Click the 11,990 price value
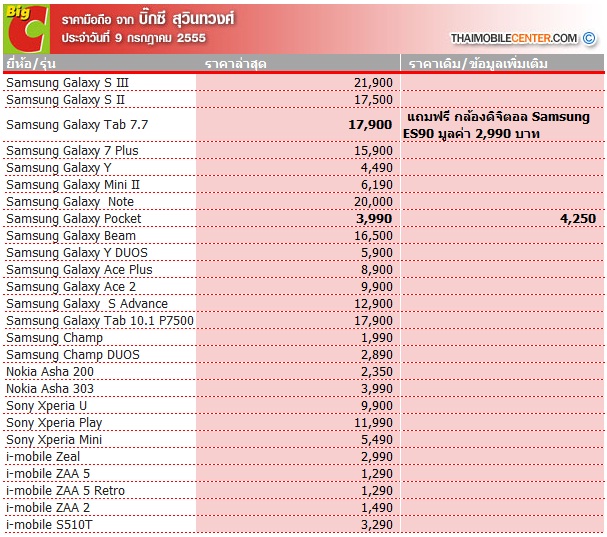 tap(373, 423)
